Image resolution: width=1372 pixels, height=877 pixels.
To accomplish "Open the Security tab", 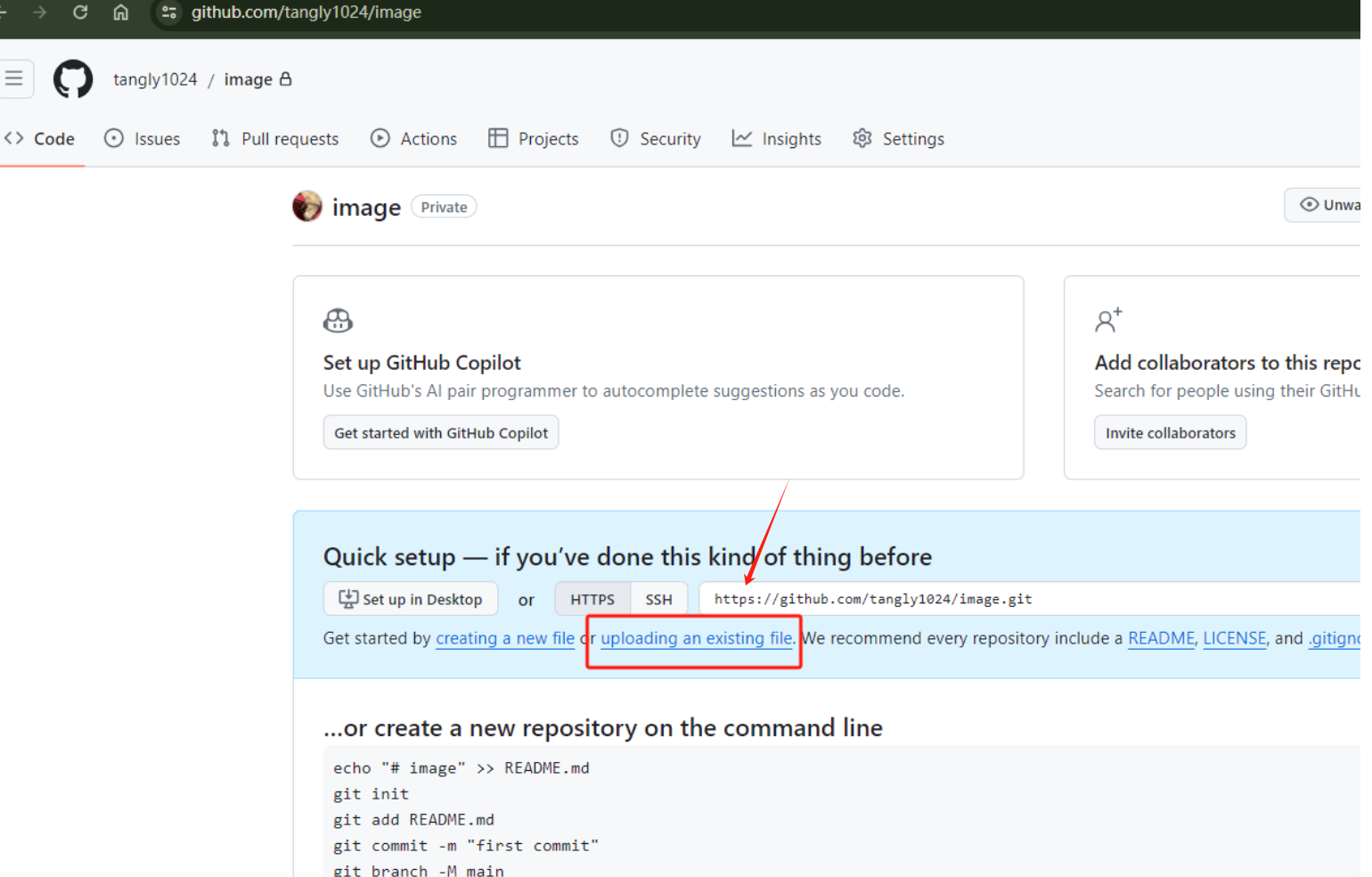I will tap(656, 139).
